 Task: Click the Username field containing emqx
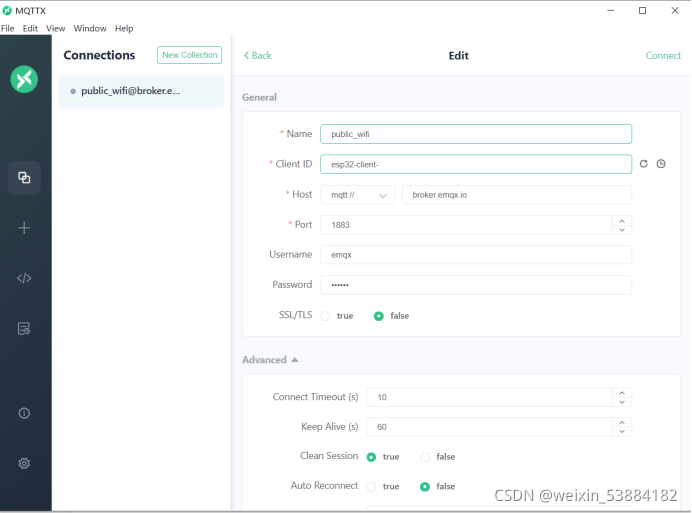point(476,255)
